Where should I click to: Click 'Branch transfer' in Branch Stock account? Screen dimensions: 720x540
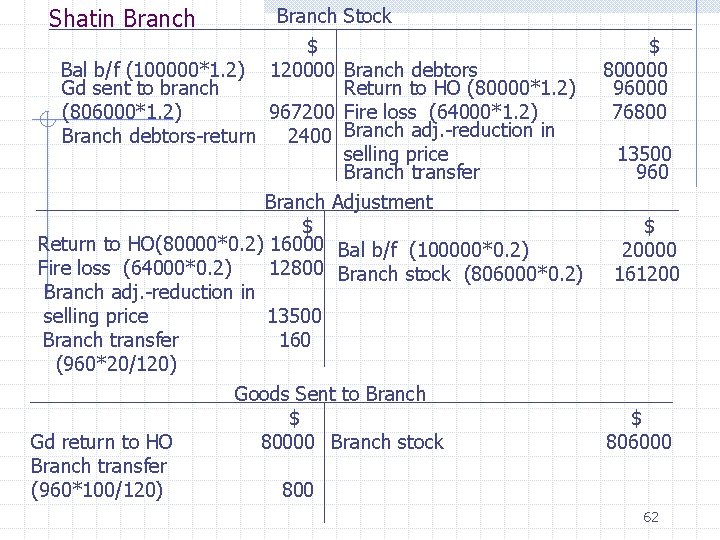[411, 172]
